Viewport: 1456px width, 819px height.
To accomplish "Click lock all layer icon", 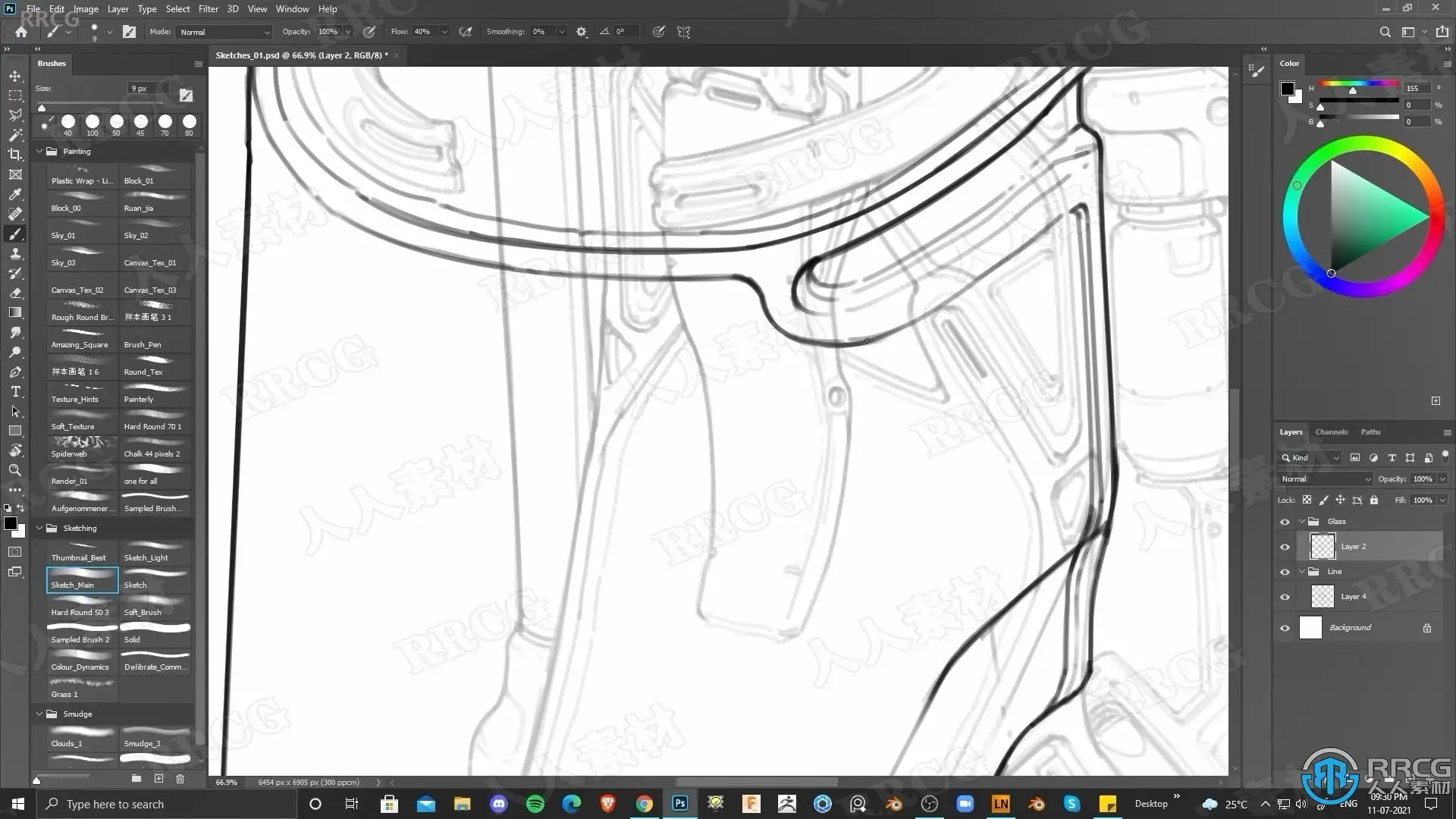I will tap(1374, 500).
